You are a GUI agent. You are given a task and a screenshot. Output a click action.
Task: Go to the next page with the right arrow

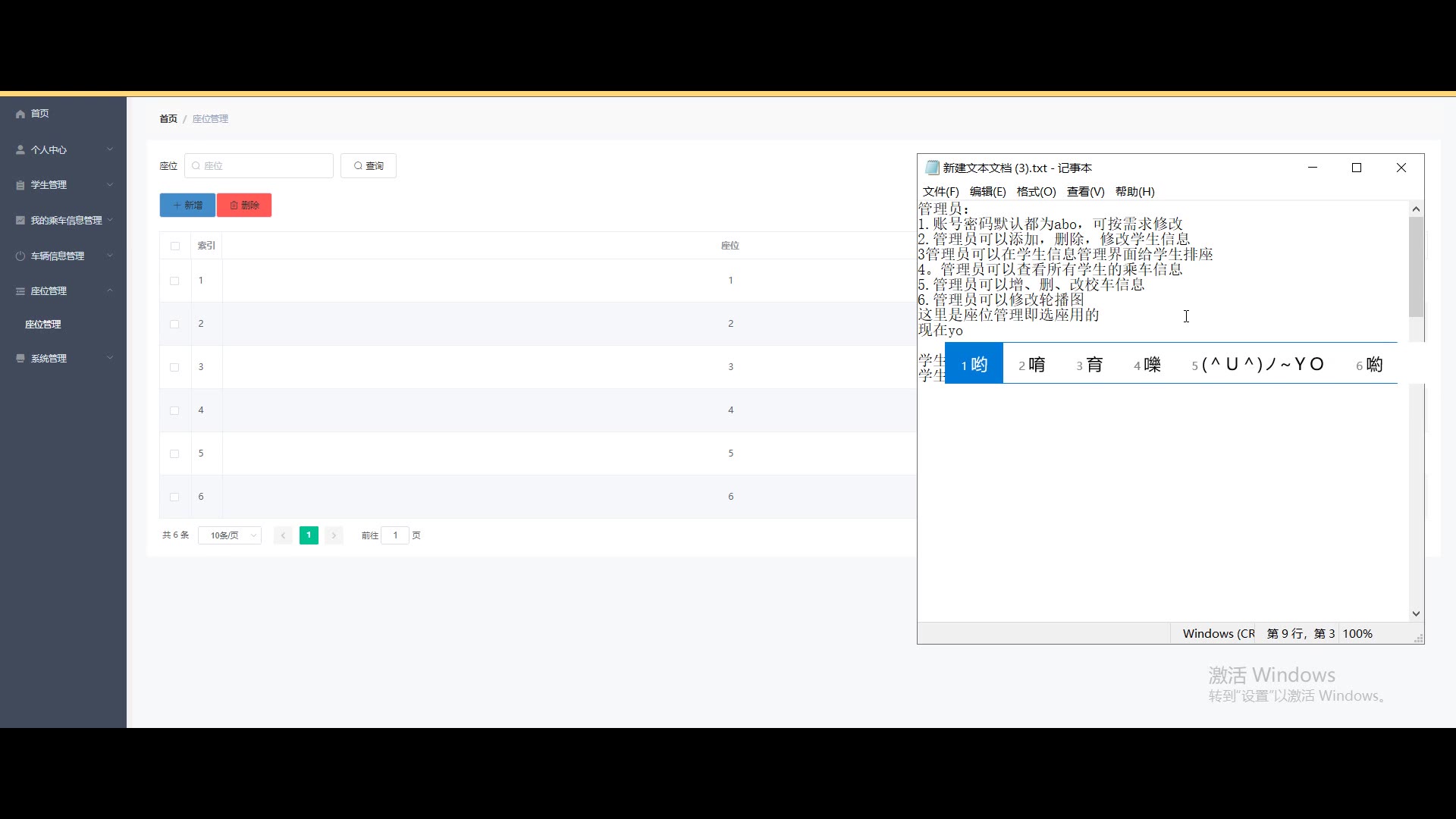pos(334,535)
